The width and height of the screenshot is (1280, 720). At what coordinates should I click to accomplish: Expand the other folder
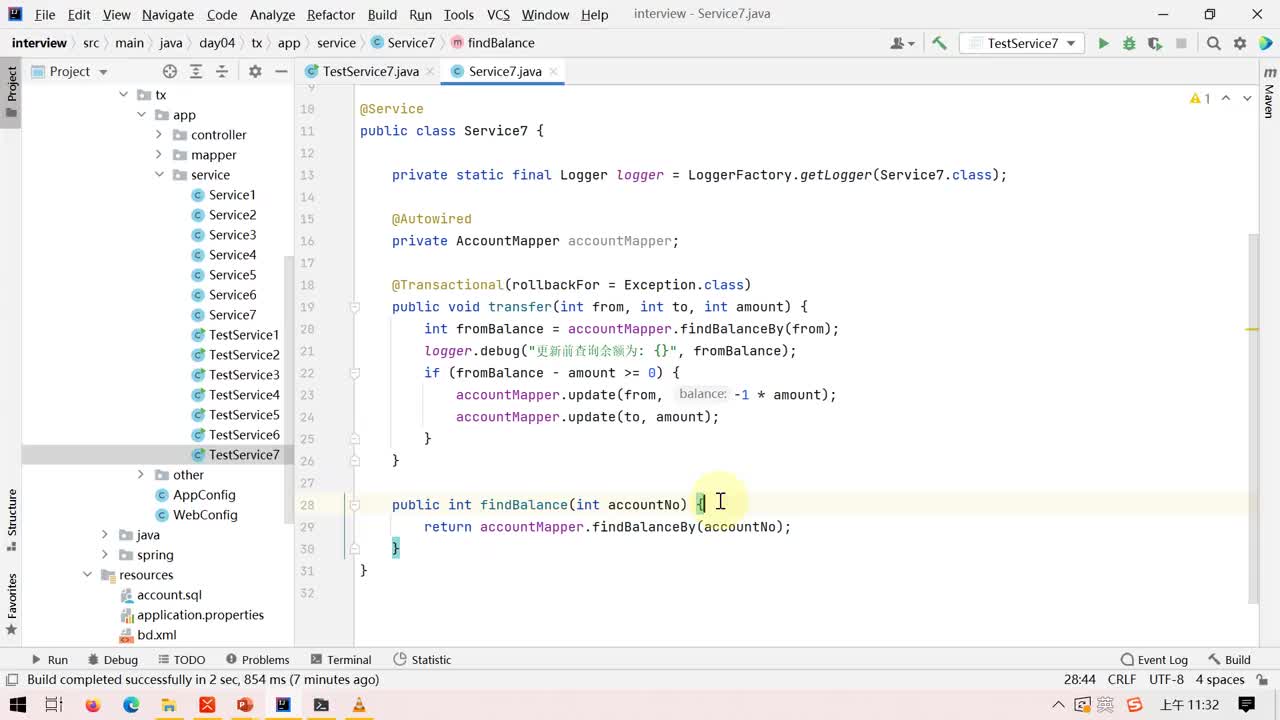(141, 475)
